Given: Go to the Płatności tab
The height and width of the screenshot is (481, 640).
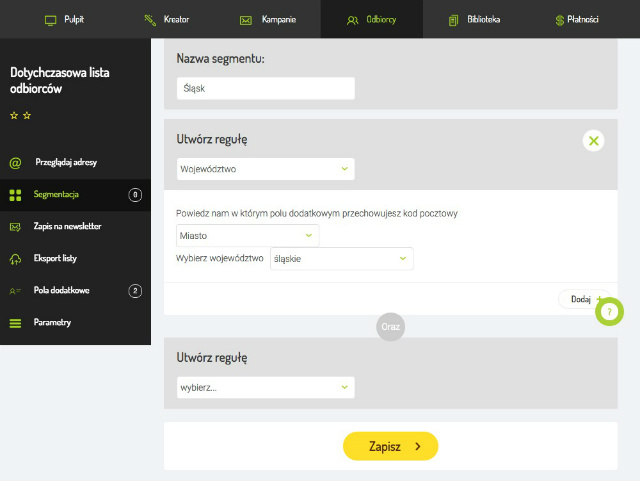Looking at the screenshot, I should [580, 19].
